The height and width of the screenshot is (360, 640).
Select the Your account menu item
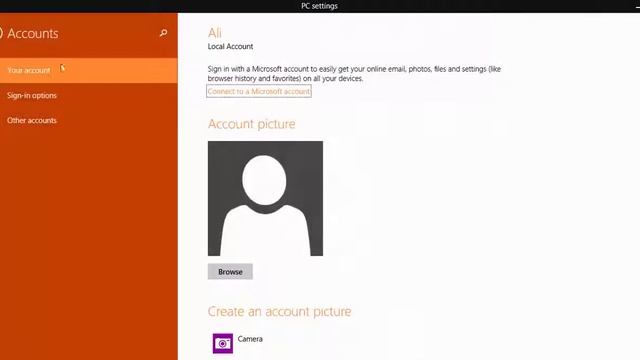tap(89, 71)
